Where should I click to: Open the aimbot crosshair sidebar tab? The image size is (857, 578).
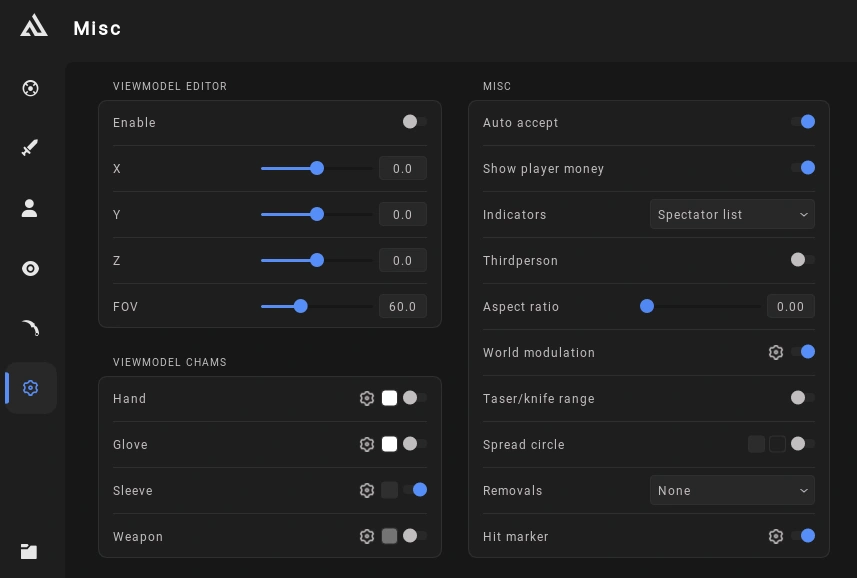[31, 88]
